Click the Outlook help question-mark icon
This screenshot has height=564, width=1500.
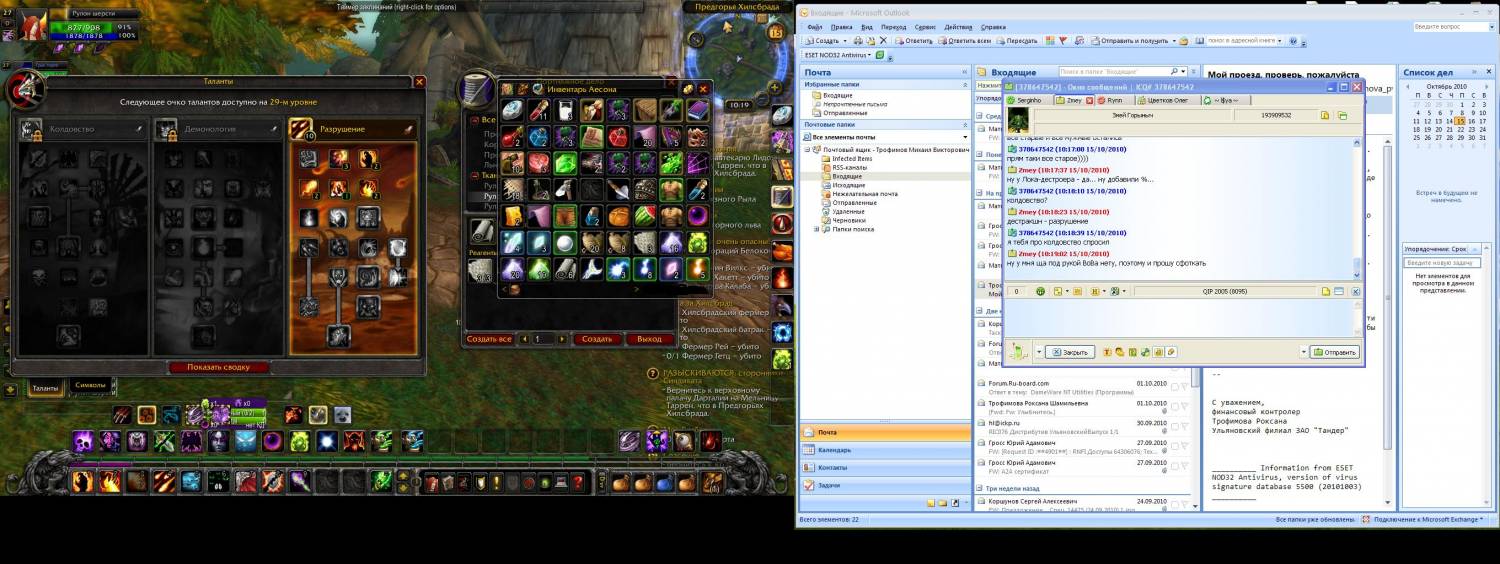(x=1293, y=41)
